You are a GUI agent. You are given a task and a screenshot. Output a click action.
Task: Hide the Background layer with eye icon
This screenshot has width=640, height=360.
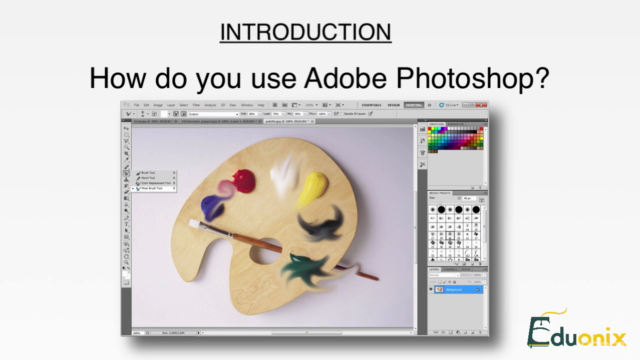tap(431, 289)
